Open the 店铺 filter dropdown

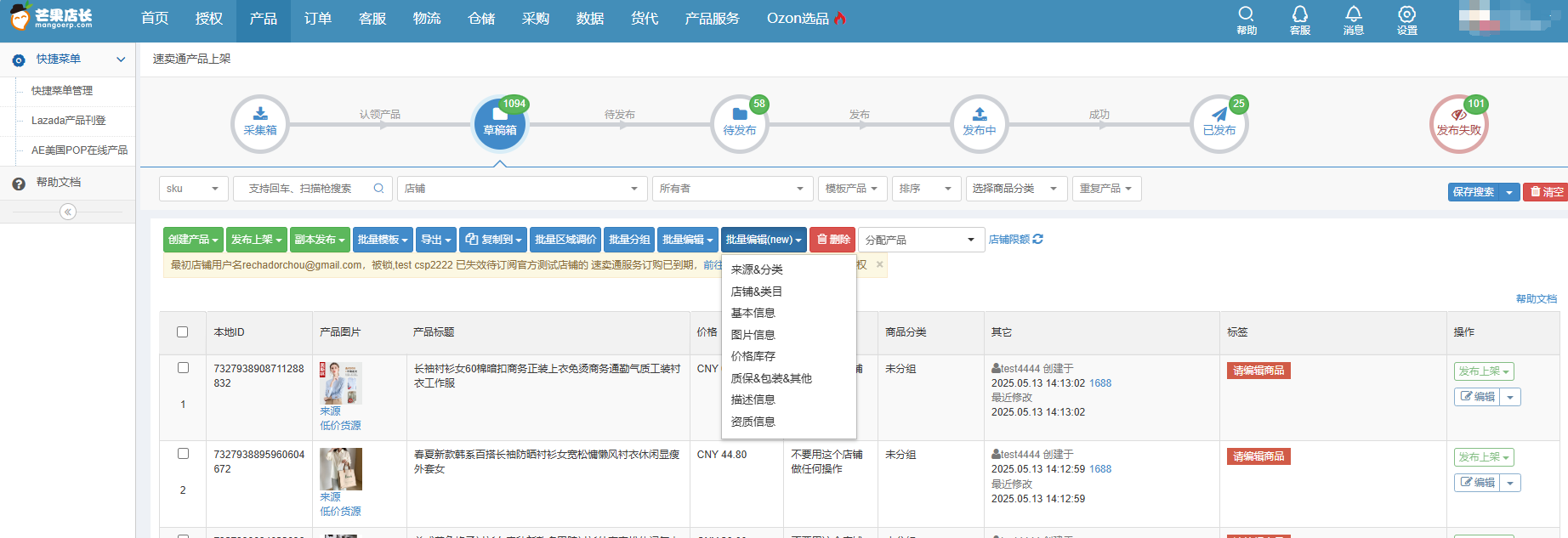[x=521, y=189]
